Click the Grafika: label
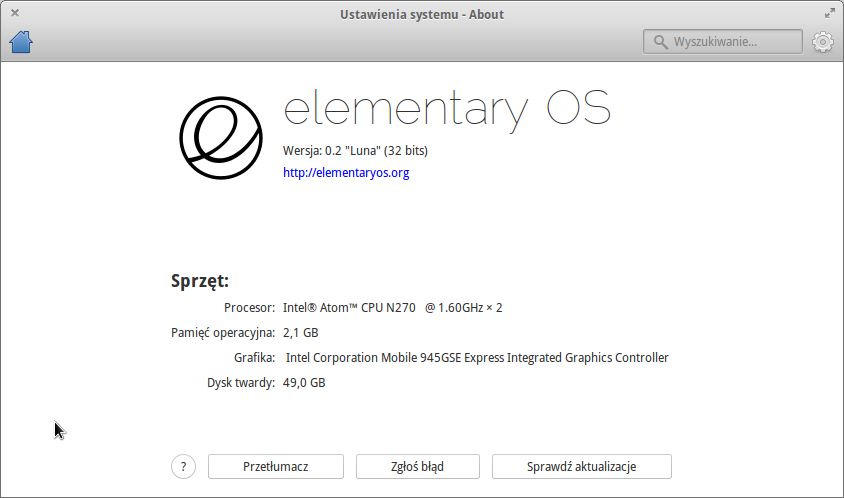844x498 pixels. click(254, 357)
